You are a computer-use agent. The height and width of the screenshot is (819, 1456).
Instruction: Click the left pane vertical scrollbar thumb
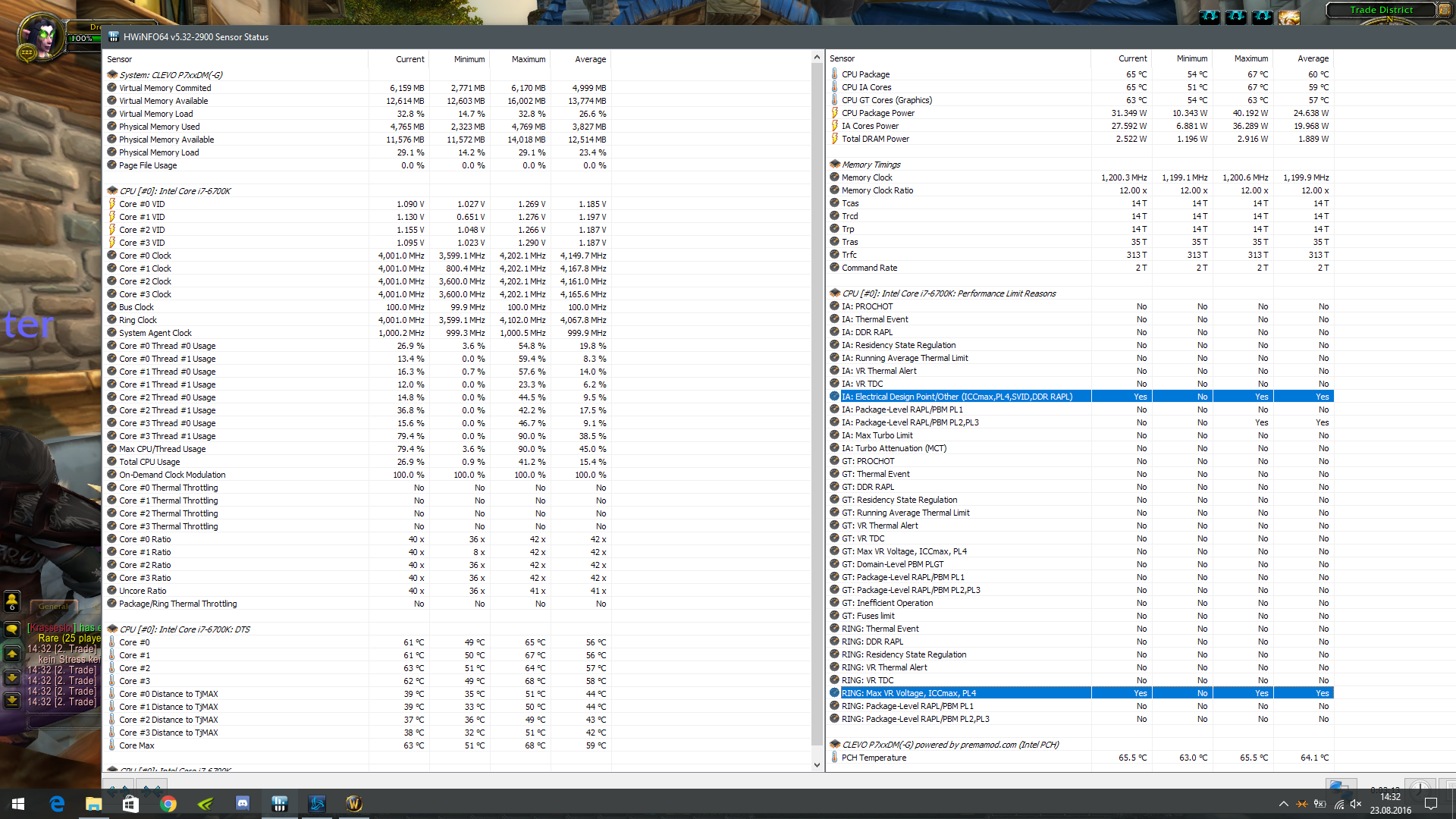817,404
